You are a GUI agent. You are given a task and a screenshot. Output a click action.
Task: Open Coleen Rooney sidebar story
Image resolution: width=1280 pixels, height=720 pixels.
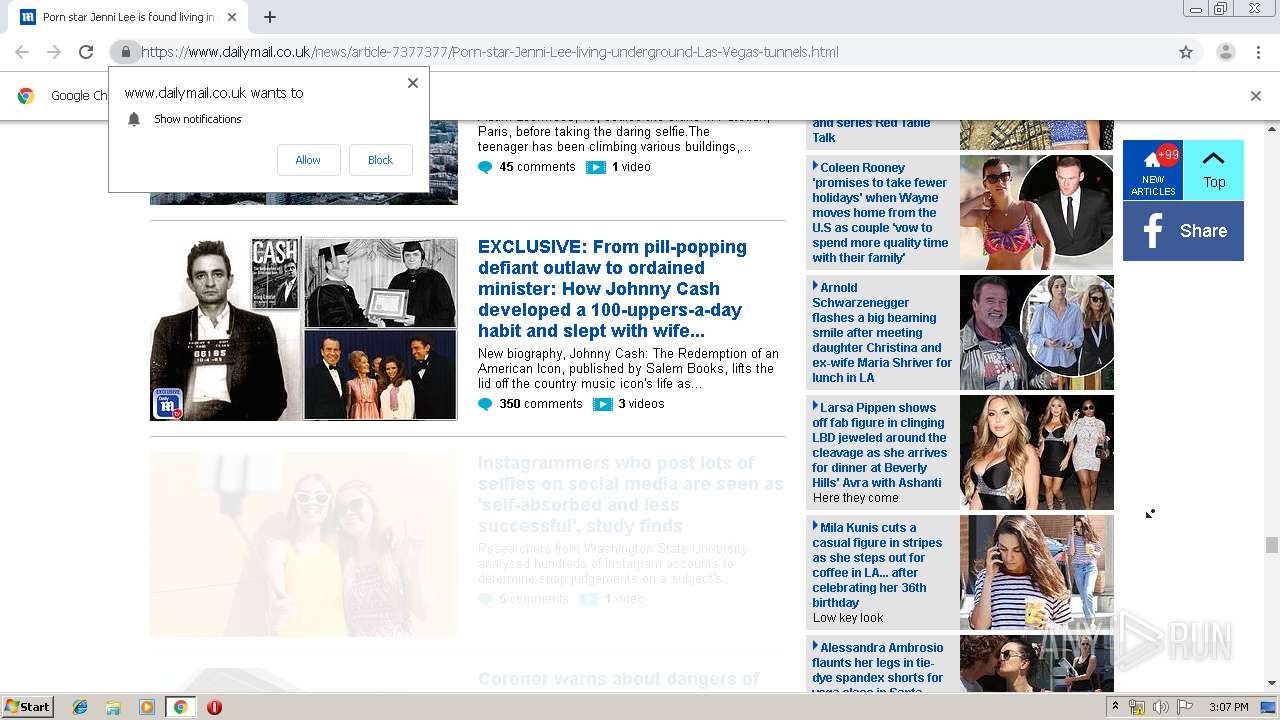pyautogui.click(x=880, y=212)
